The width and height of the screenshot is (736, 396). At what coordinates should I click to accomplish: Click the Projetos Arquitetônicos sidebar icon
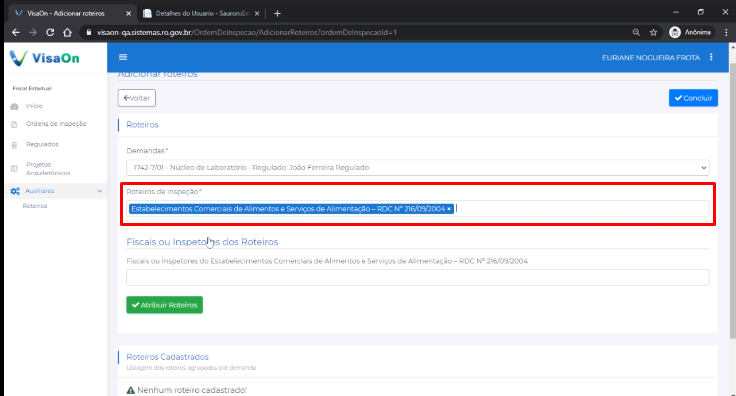(x=14, y=168)
